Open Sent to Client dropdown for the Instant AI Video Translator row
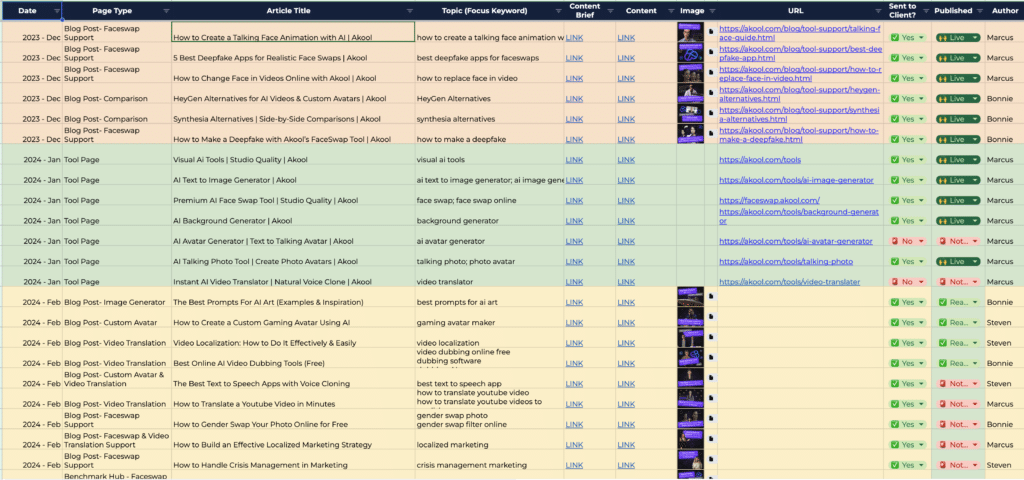The width and height of the screenshot is (1024, 480). pyautogui.click(x=907, y=282)
